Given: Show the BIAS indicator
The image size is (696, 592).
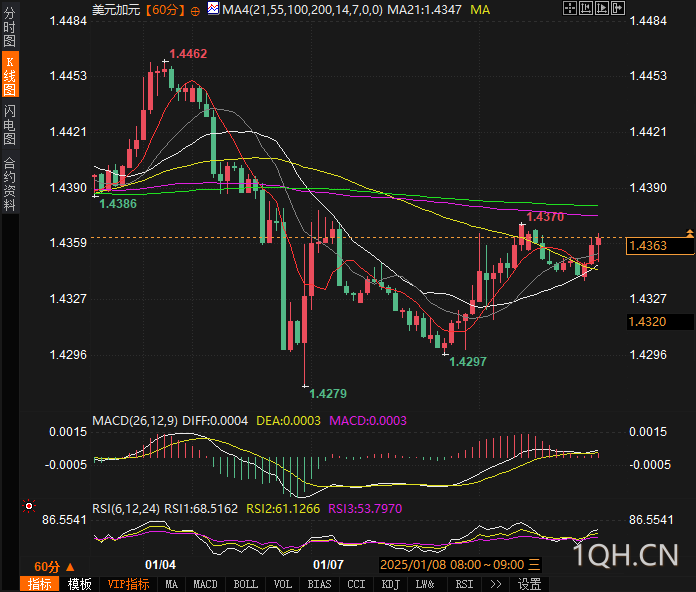Looking at the screenshot, I should (319, 584).
